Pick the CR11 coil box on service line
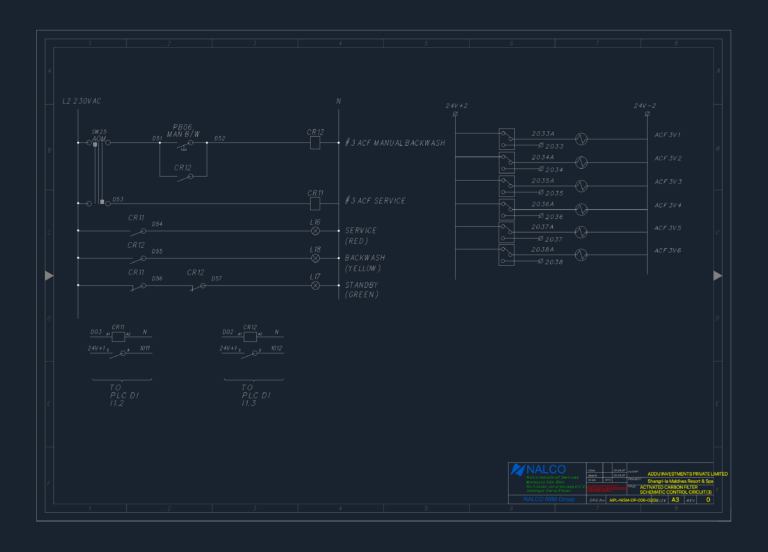768x552 pixels. pyautogui.click(x=315, y=203)
